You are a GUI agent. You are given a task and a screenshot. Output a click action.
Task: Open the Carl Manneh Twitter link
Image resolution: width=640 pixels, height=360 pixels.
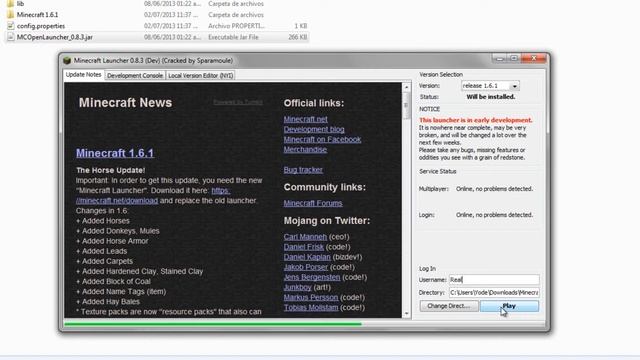pyautogui.click(x=305, y=237)
